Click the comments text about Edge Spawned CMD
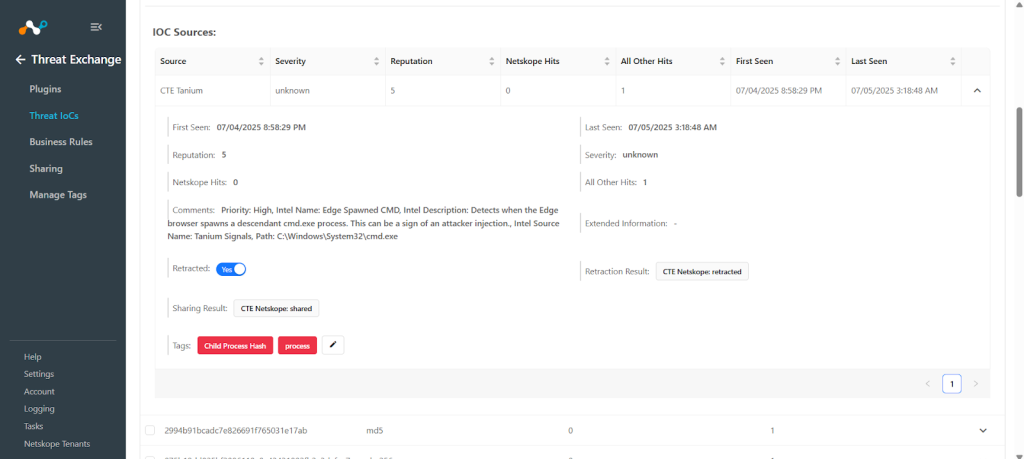Screen dimensions: 1024x459 point(366,223)
